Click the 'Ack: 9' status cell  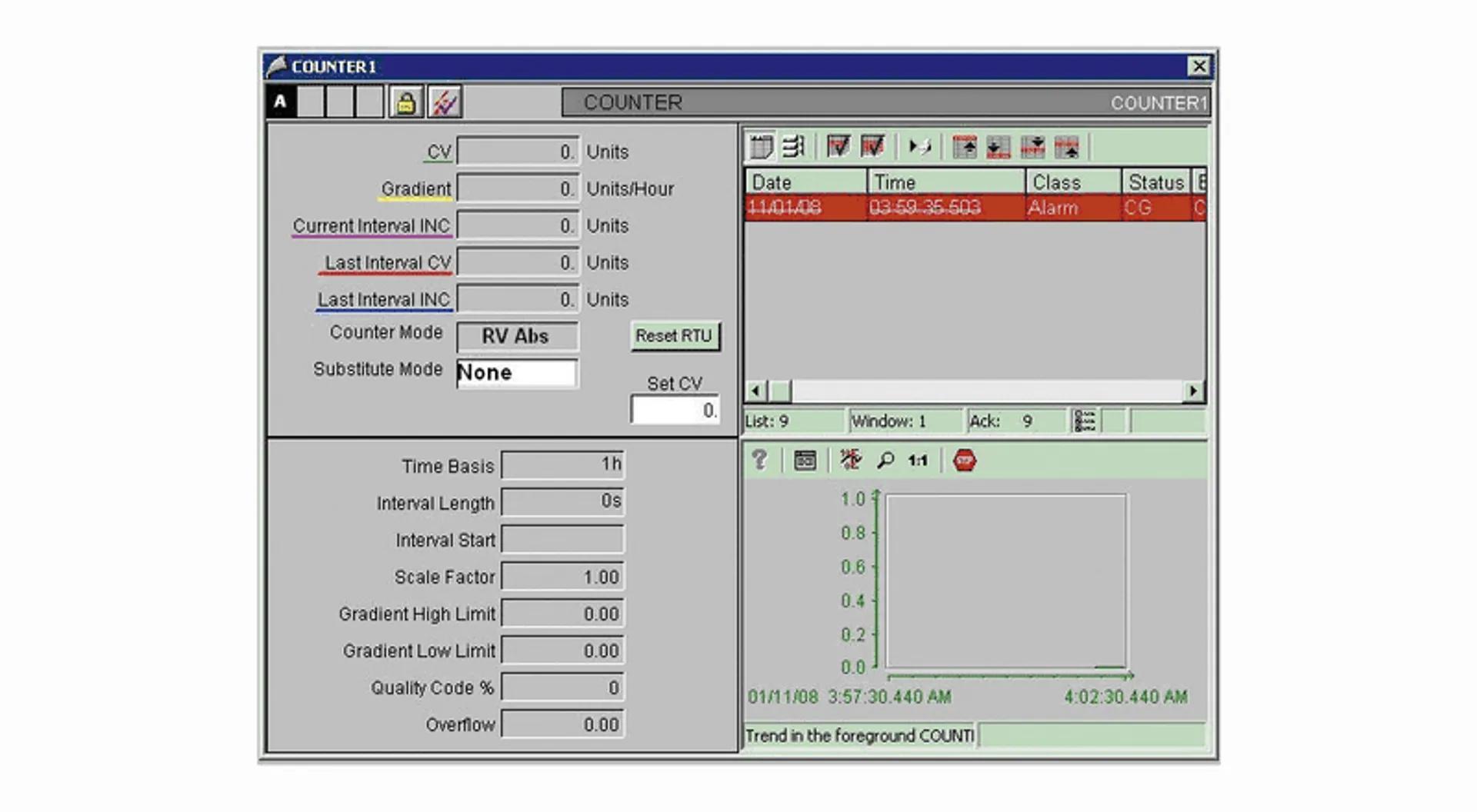click(x=1016, y=421)
